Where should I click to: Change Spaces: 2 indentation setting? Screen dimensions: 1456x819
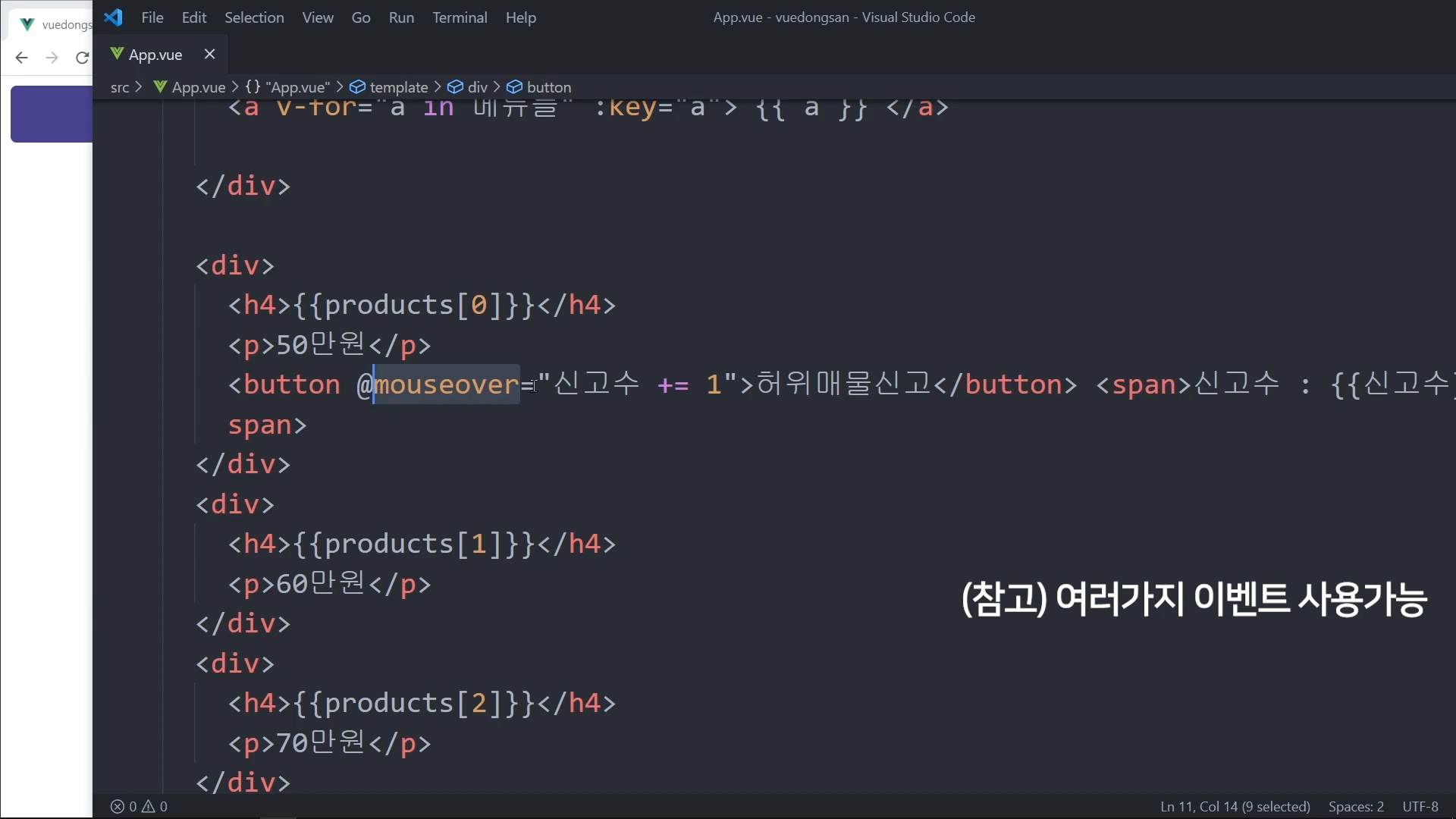[1356, 807]
